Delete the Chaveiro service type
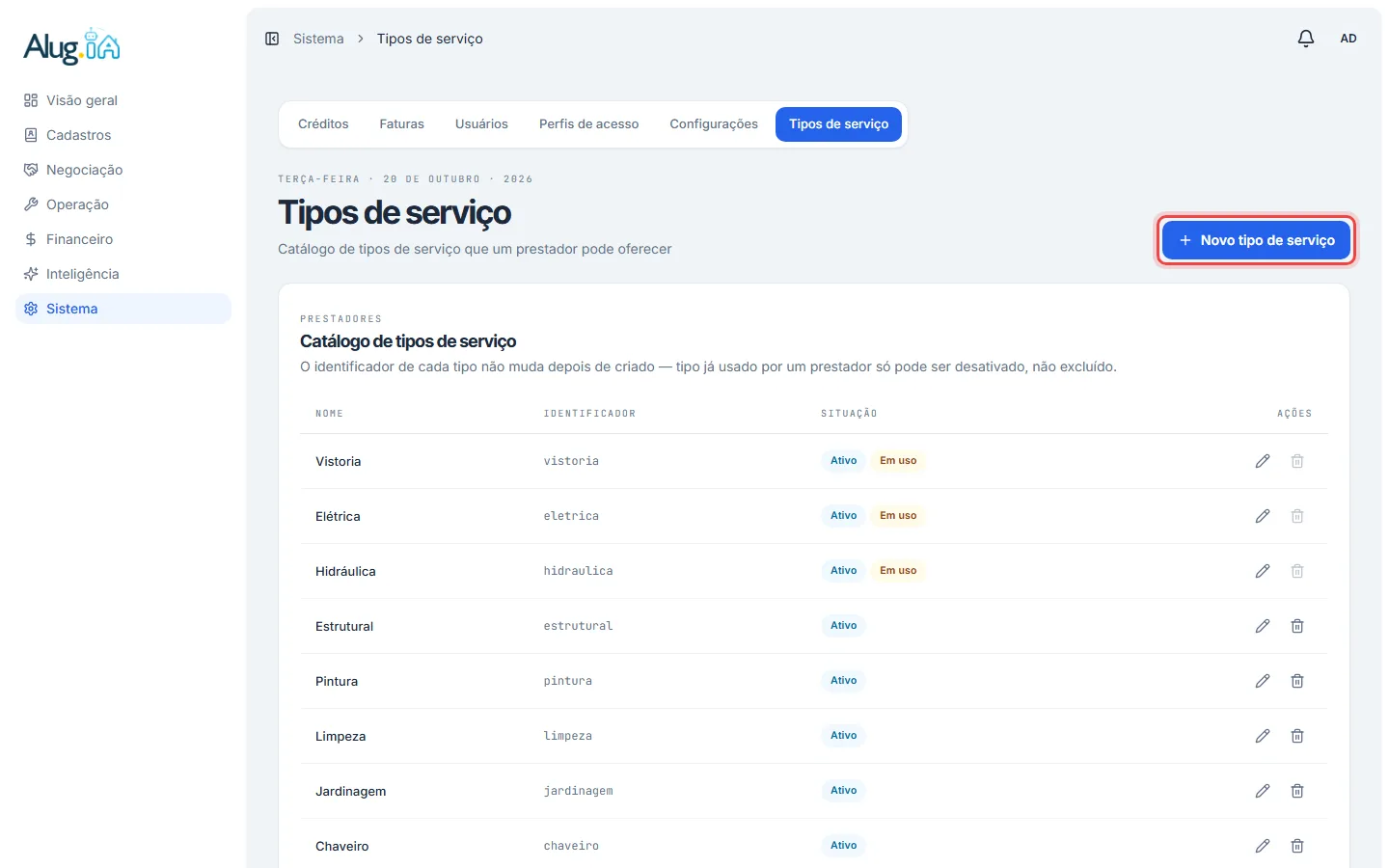Image resolution: width=1389 pixels, height=868 pixels. [x=1297, y=846]
